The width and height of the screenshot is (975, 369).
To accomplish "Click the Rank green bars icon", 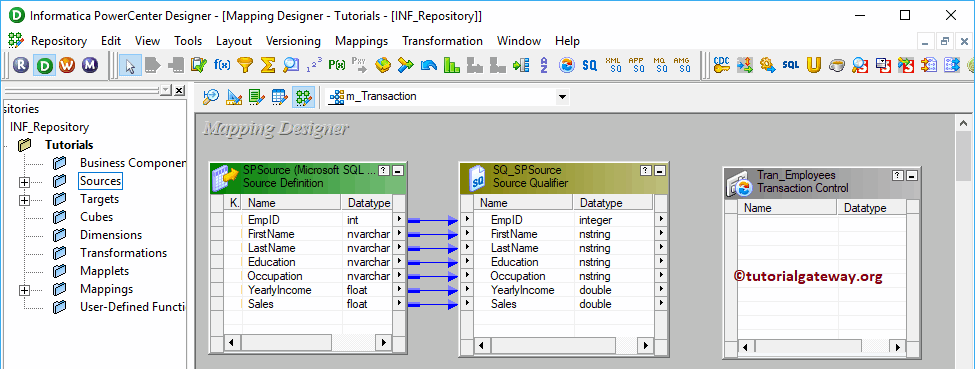I will pos(451,65).
